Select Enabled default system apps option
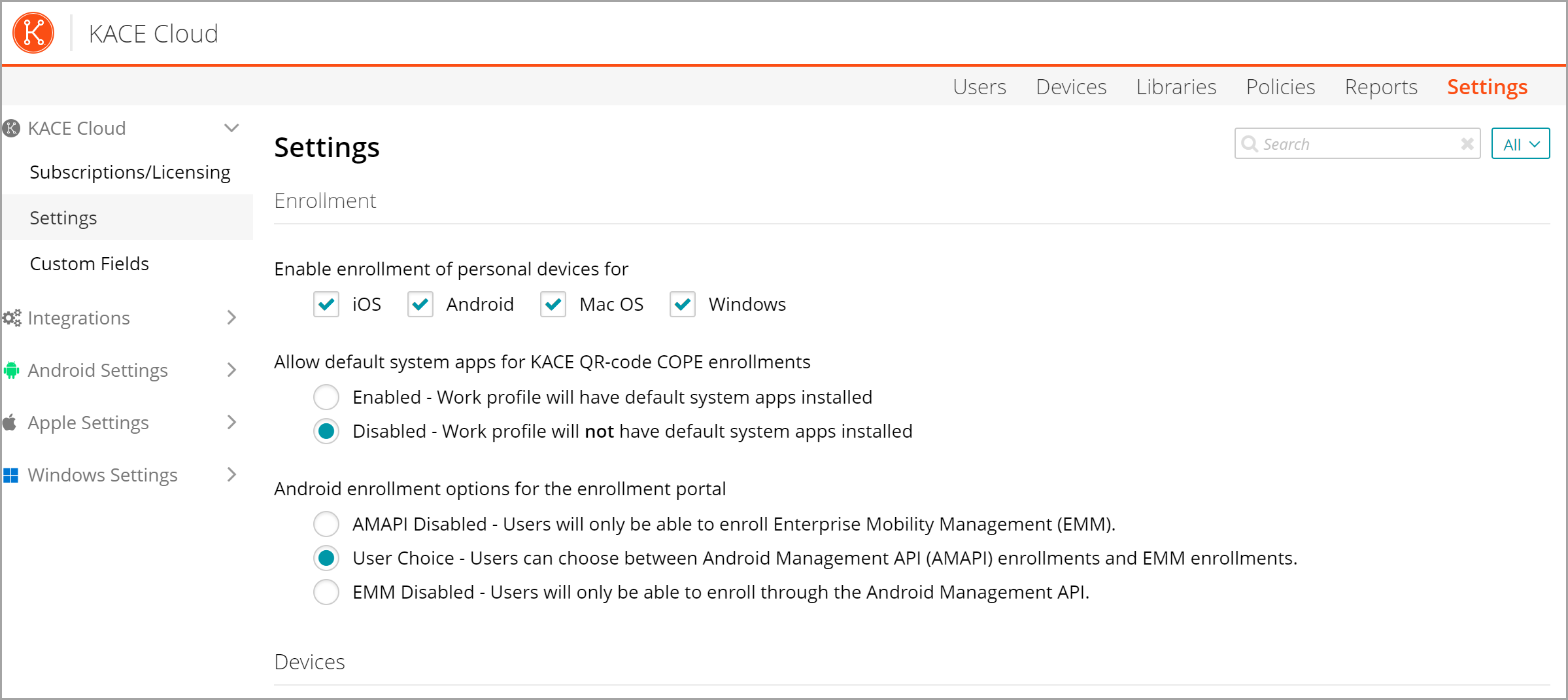The height and width of the screenshot is (700, 1568). pos(326,397)
